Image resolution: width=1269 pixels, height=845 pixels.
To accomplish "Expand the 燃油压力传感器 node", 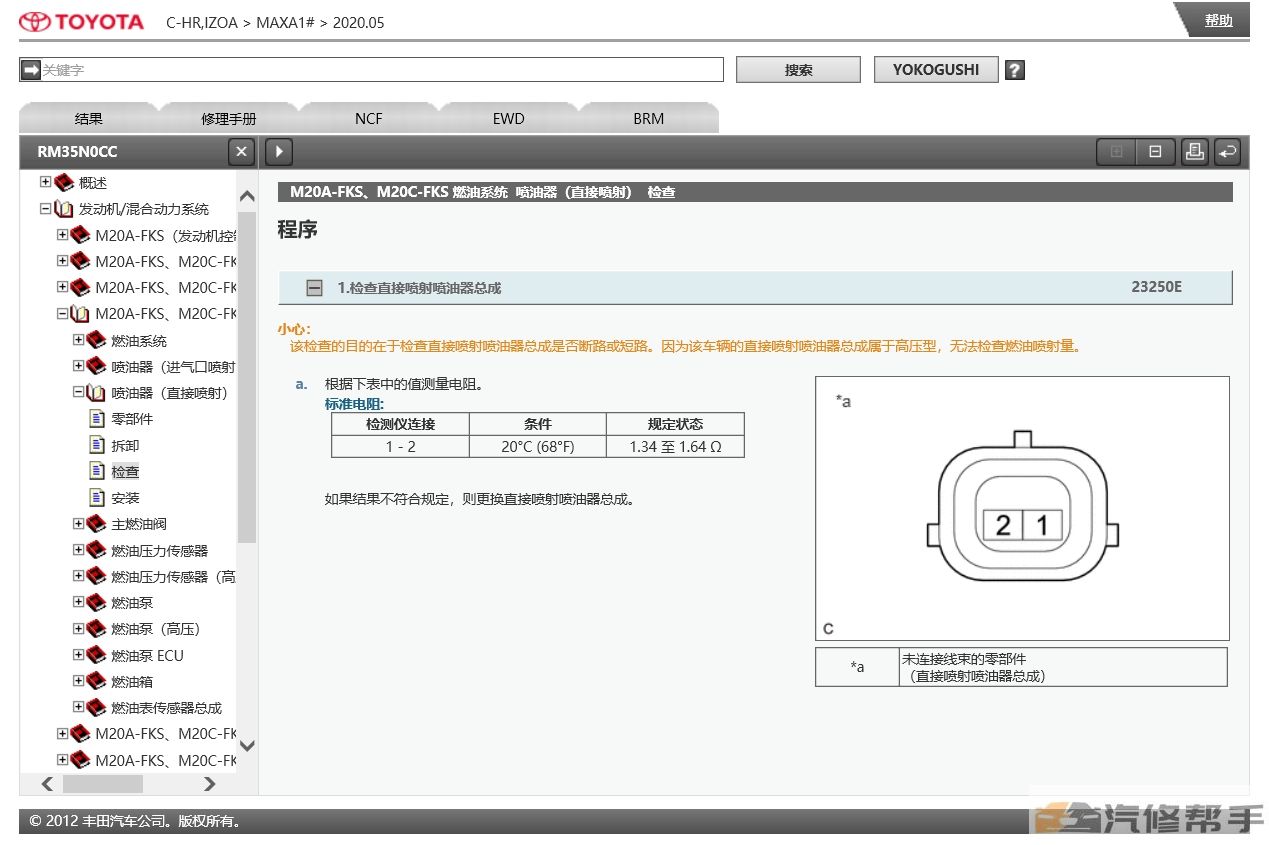I will (78, 549).
